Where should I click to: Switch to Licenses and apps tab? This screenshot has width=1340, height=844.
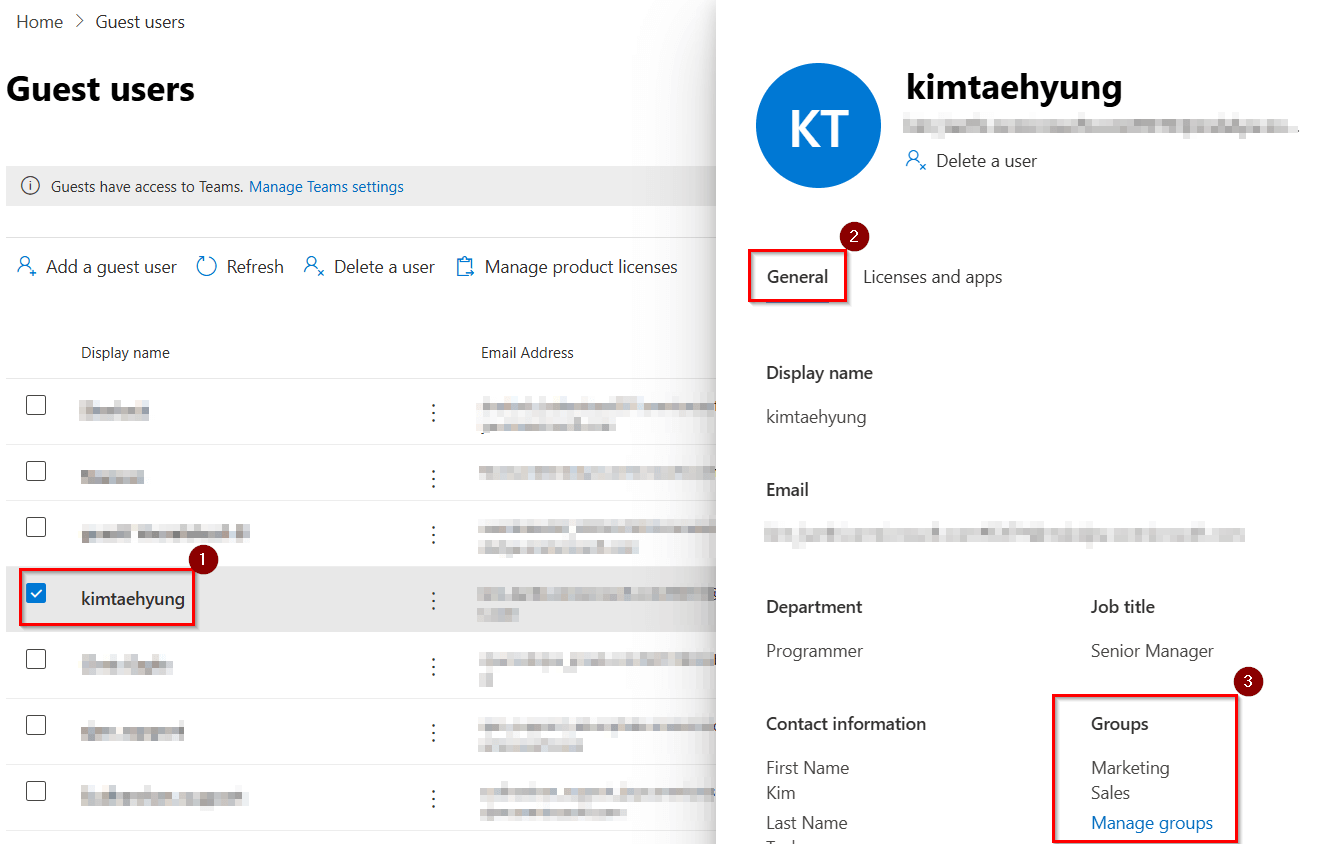coord(932,277)
